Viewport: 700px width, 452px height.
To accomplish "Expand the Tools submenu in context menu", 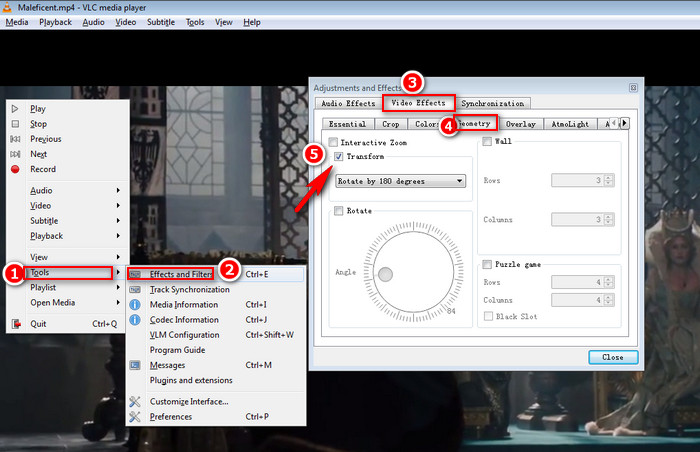I will coord(68,272).
